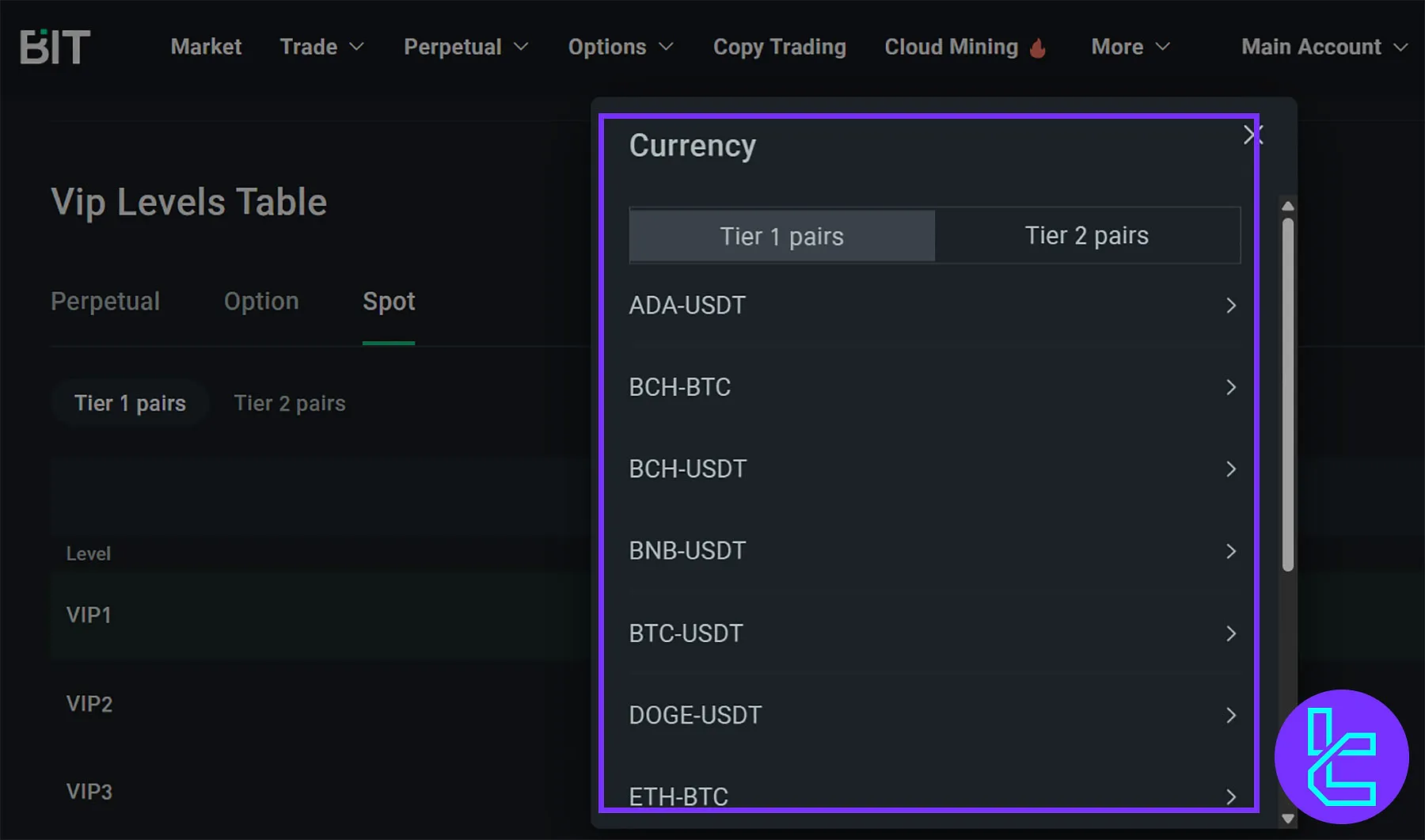Select the BCH-BTC pair
Viewport: 1425px width, 840px height.
pyautogui.click(x=934, y=387)
